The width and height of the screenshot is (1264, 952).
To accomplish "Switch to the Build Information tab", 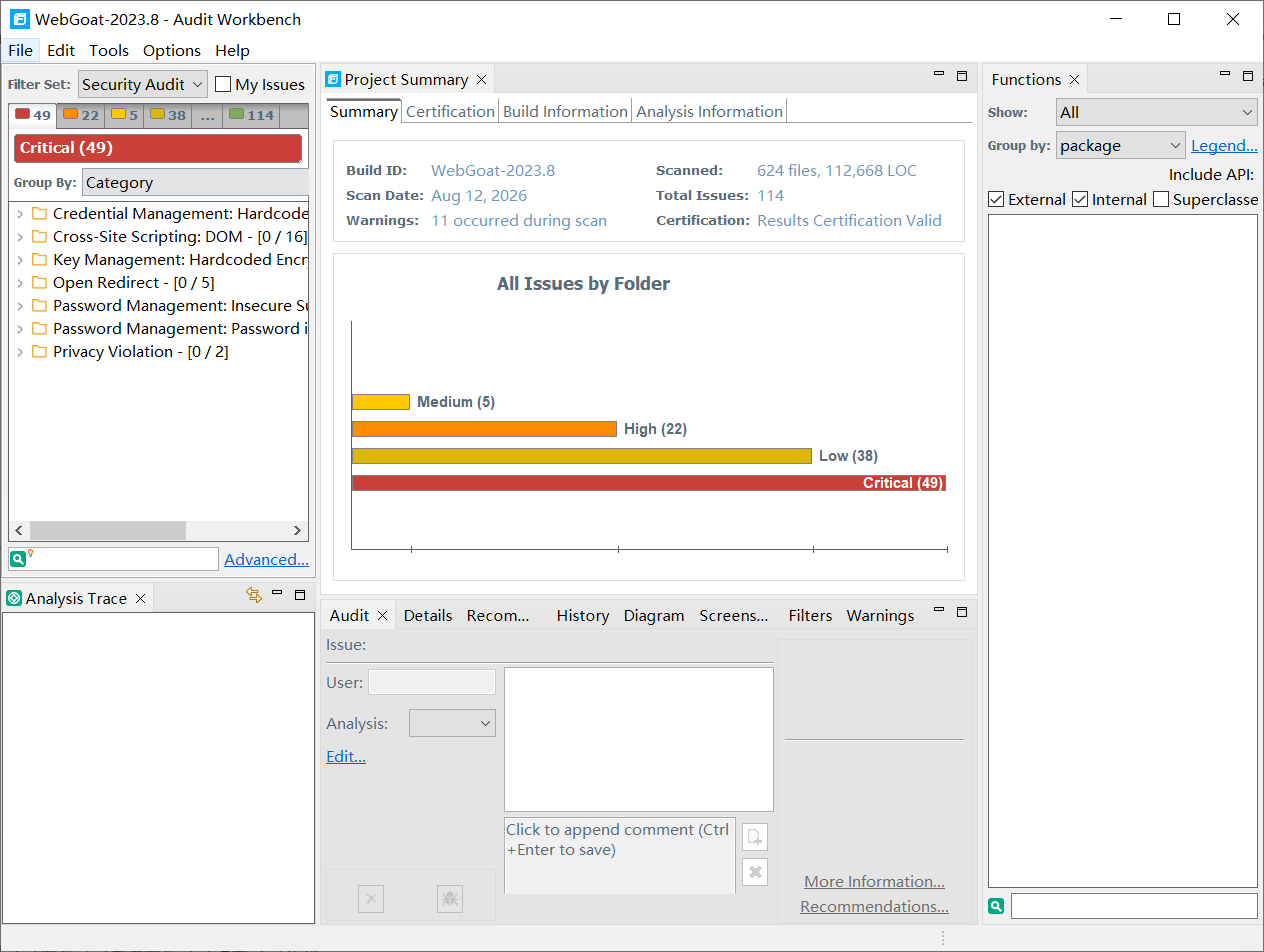I will [x=565, y=111].
